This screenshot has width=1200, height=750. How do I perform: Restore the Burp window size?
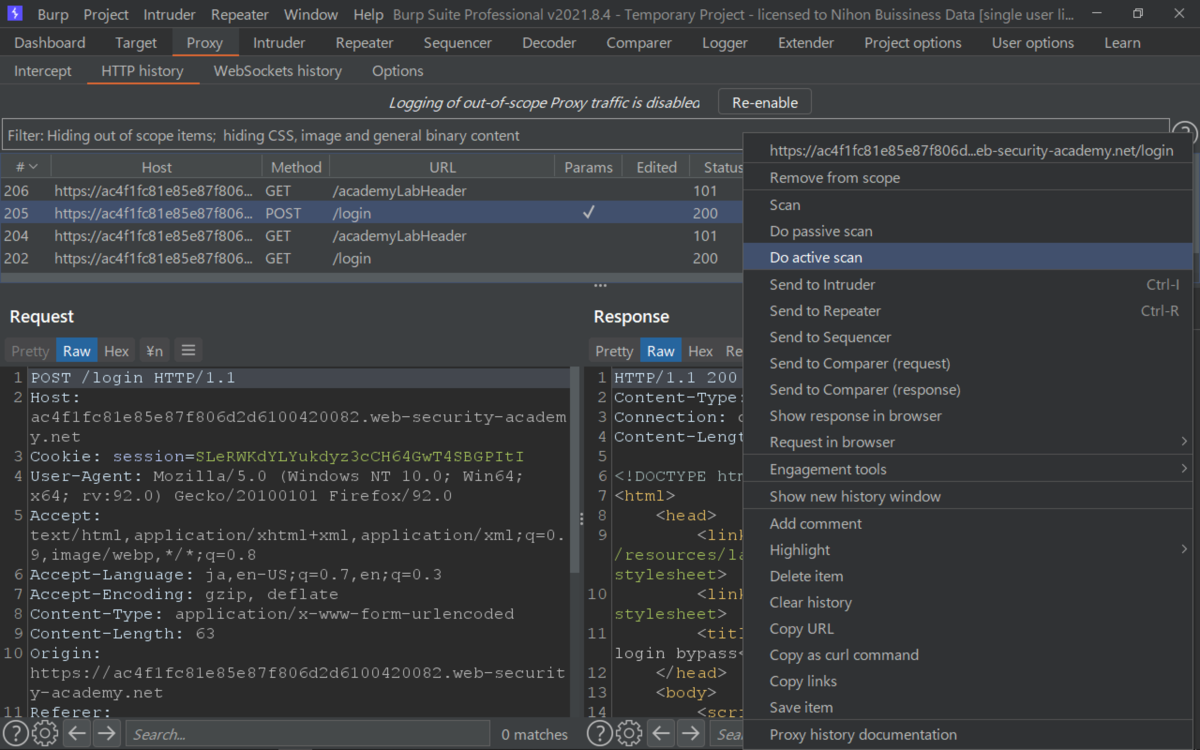tap(1138, 14)
